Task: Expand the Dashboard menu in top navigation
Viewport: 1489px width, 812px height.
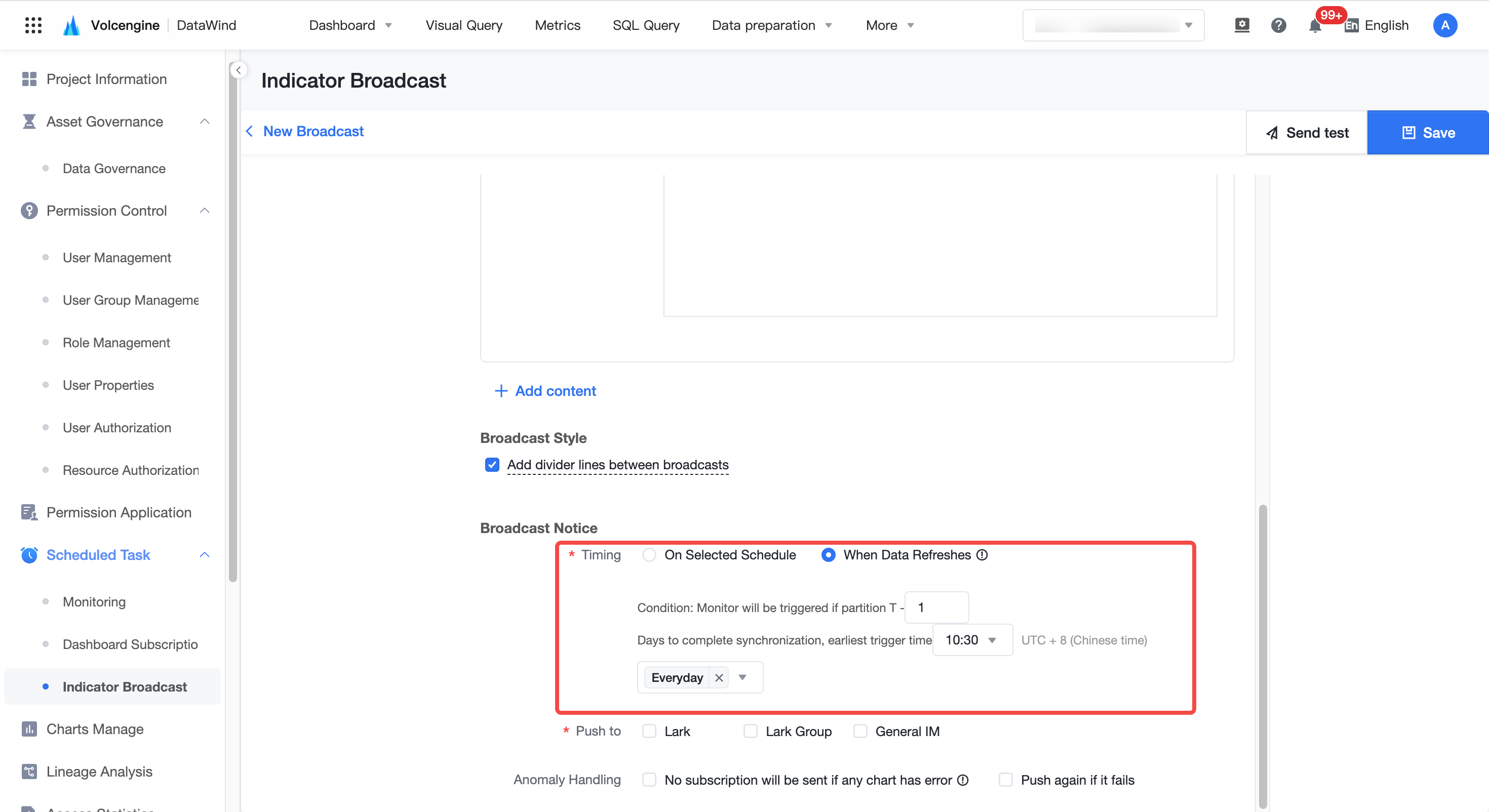Action: (350, 25)
